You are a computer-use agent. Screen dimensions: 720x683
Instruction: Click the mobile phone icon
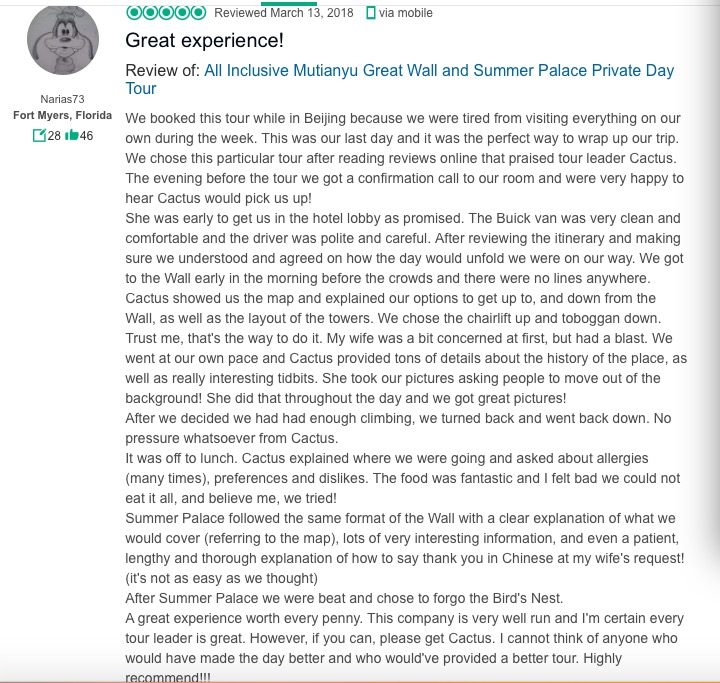tap(371, 13)
